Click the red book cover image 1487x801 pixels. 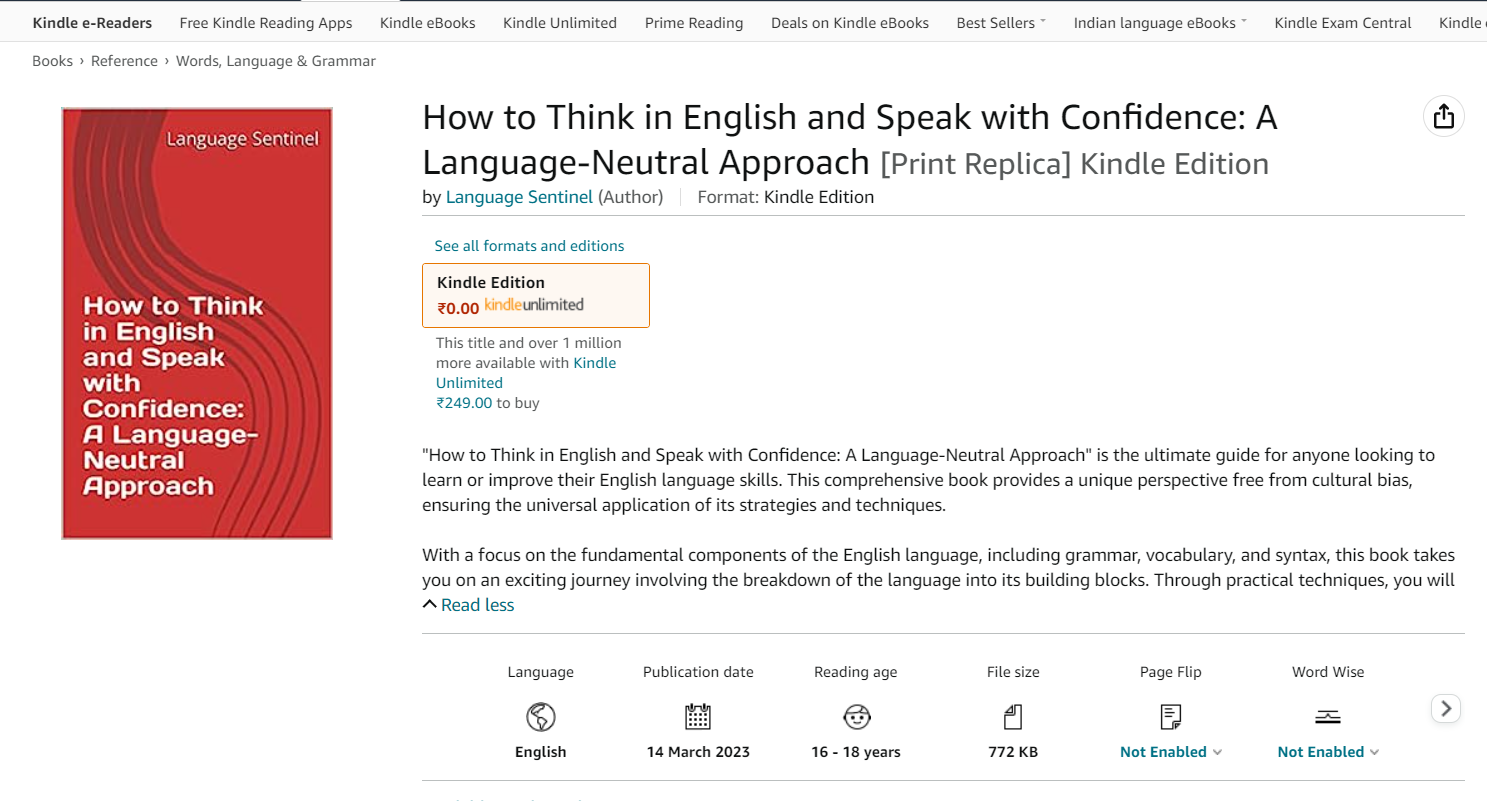tap(197, 324)
